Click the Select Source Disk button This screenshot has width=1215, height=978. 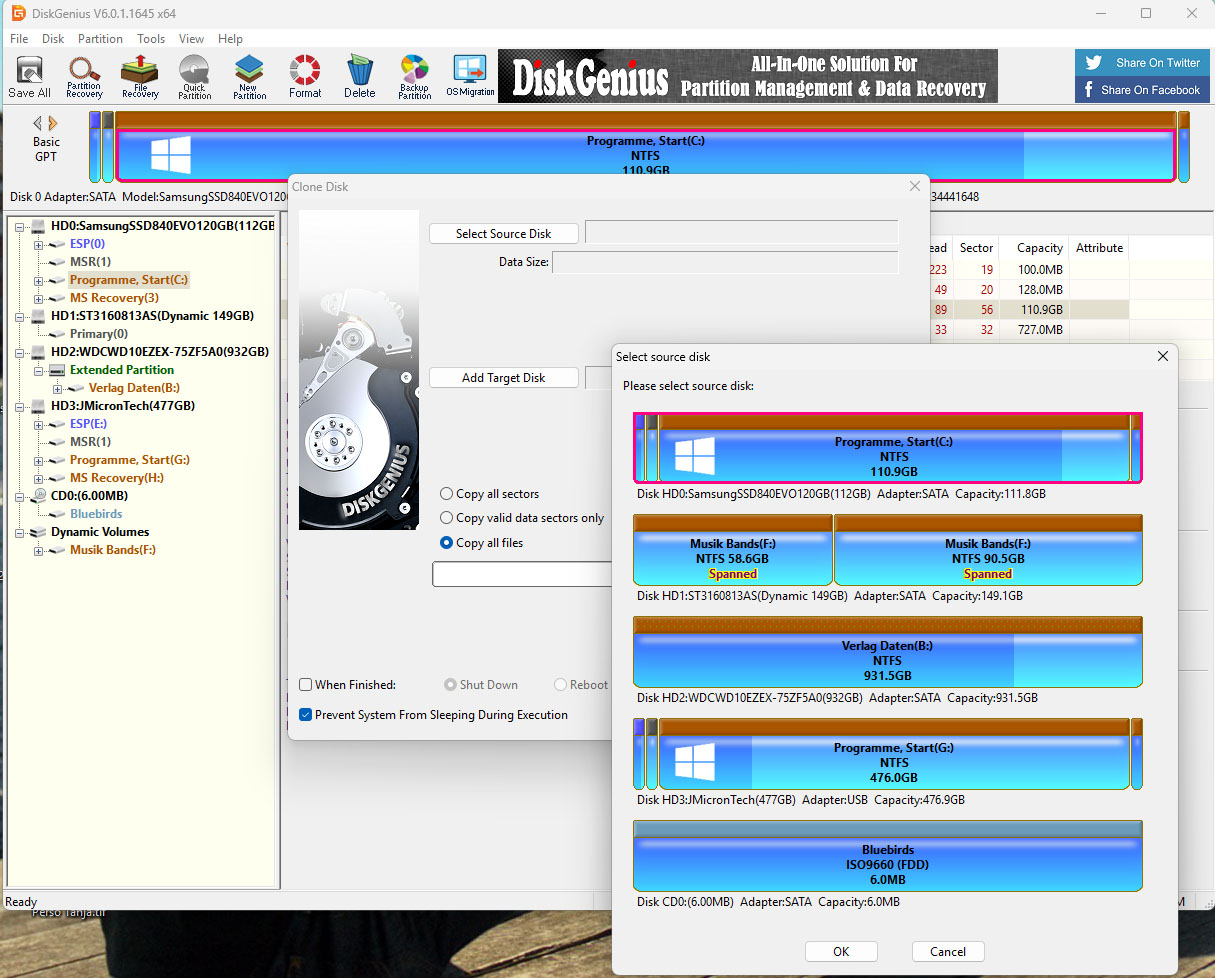coord(504,234)
